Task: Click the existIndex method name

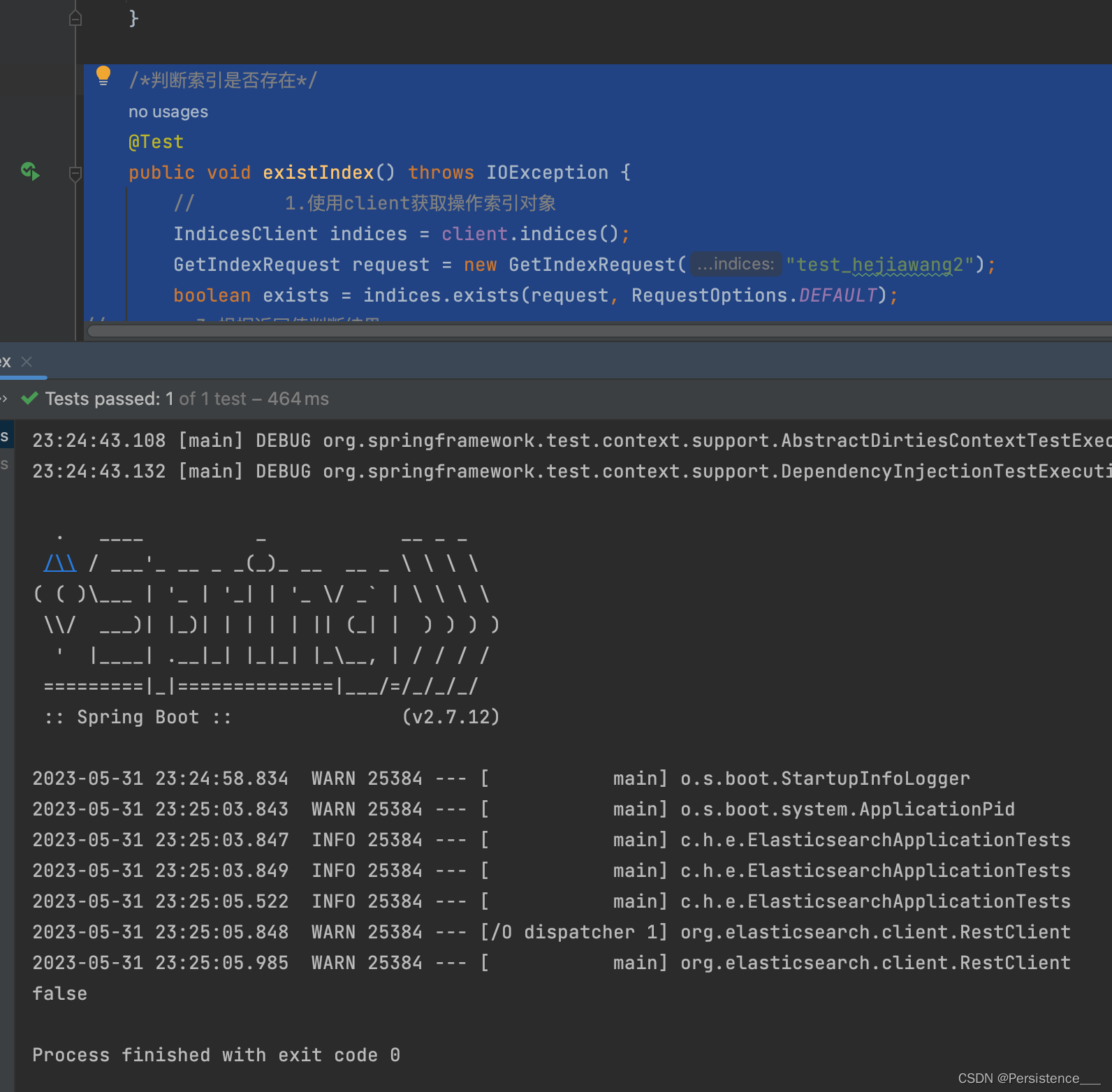Action: coord(318,172)
